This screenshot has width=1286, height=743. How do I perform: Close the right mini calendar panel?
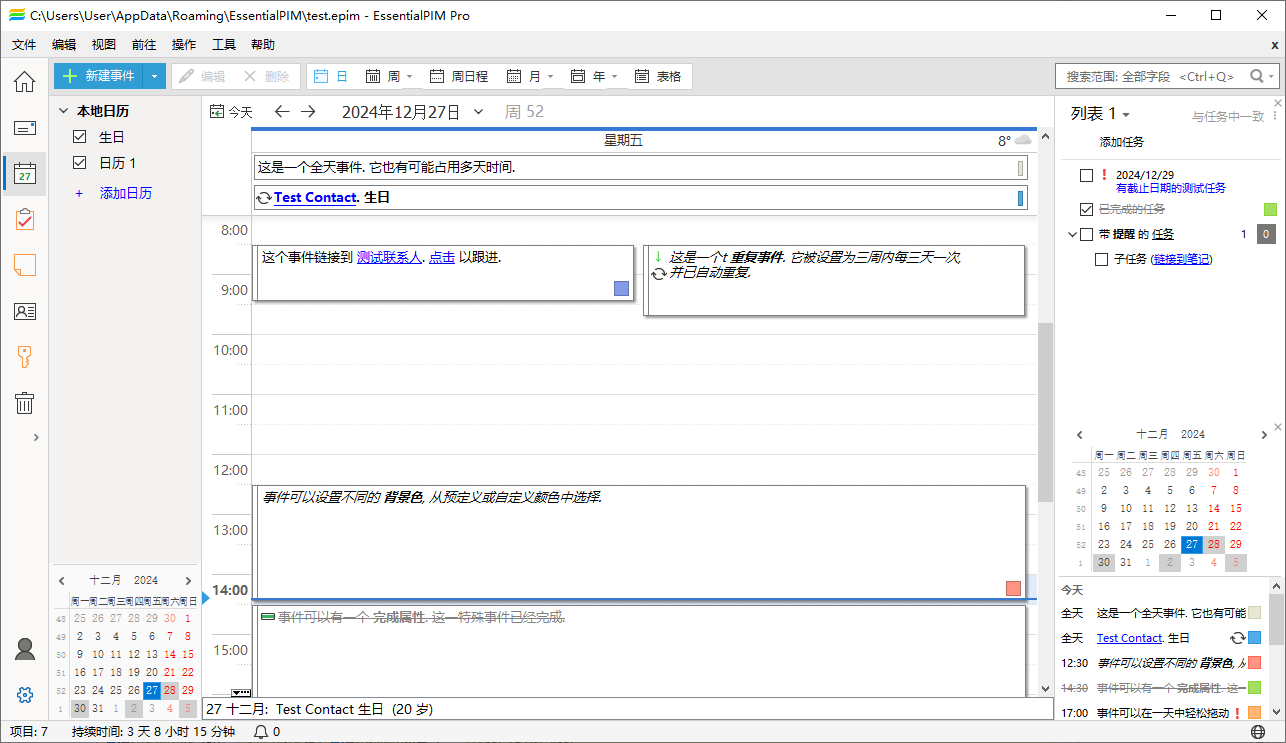pos(1277,429)
